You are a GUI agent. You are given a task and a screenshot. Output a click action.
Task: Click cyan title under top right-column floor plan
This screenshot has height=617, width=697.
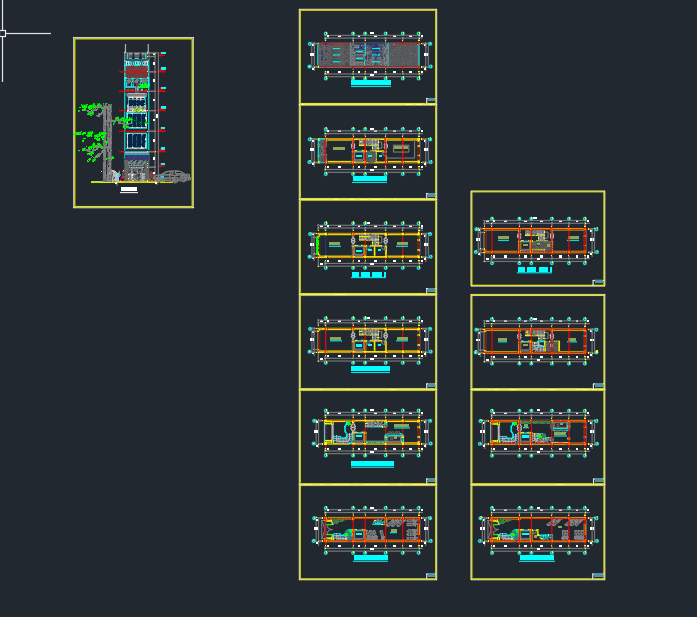(534, 270)
